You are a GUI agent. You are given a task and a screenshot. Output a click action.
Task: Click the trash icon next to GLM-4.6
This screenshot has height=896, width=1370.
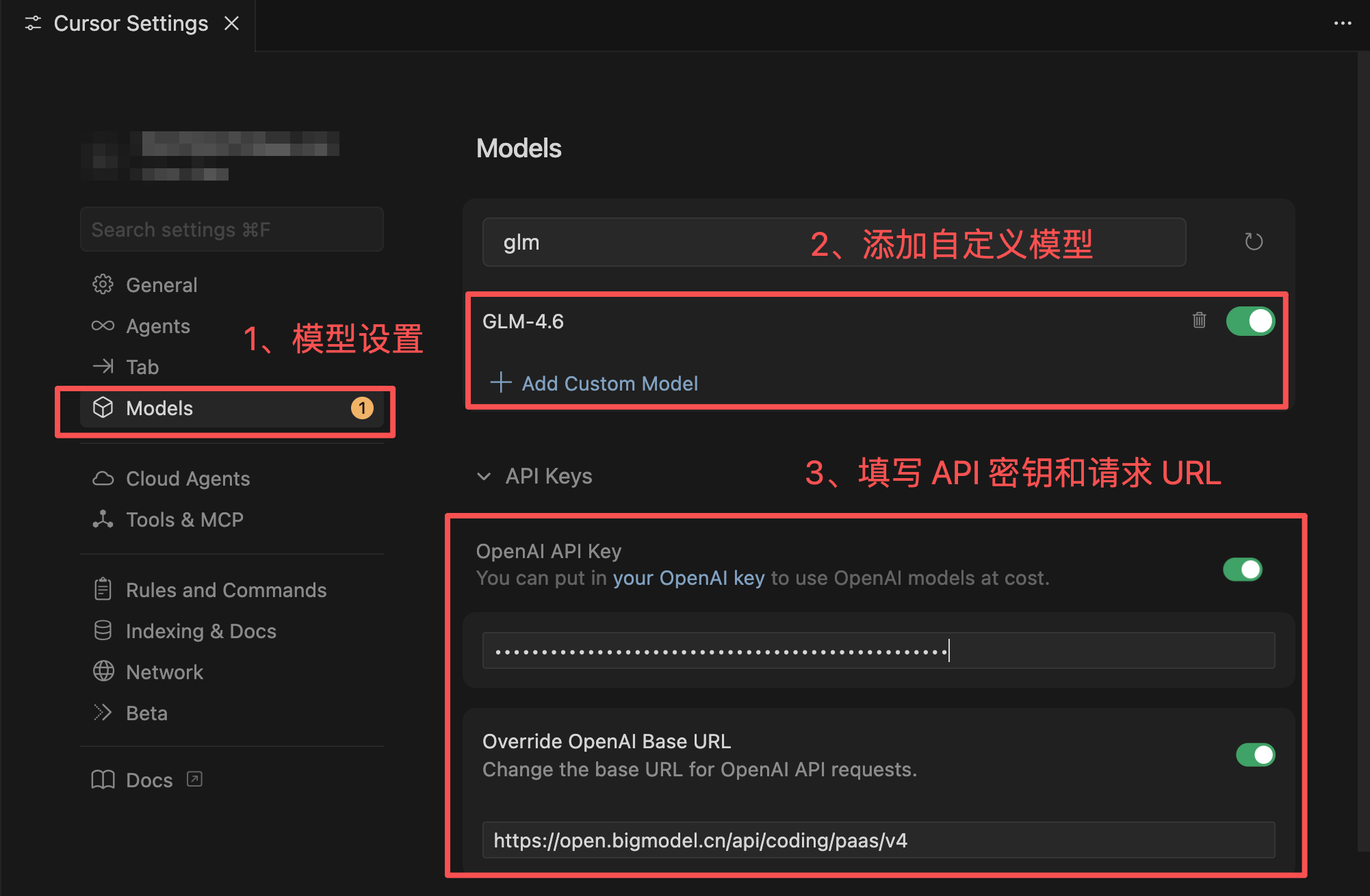click(1199, 320)
